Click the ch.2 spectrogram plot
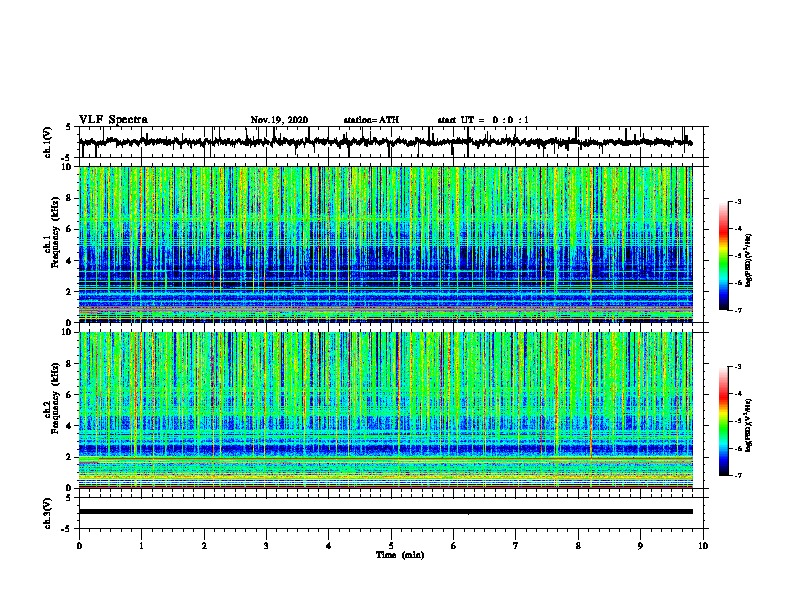Viewport: 792px width, 612px height. click(x=386, y=410)
